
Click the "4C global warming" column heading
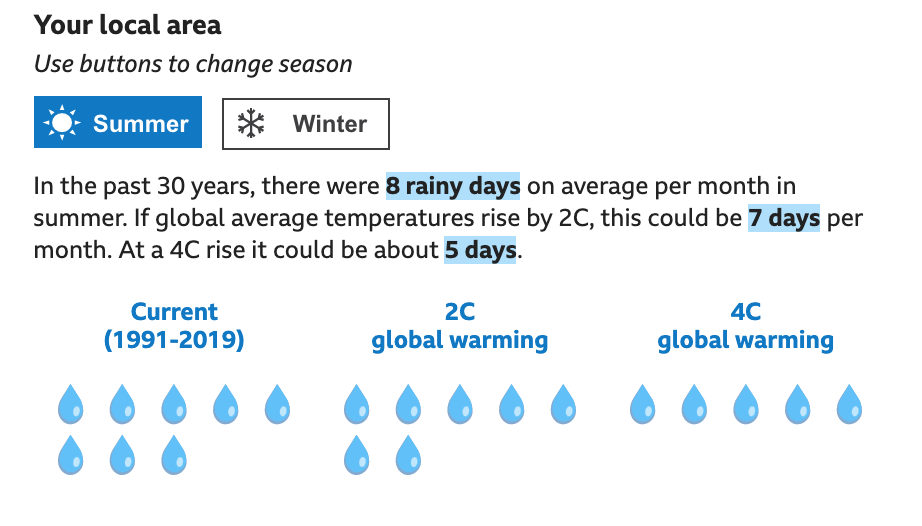point(745,326)
